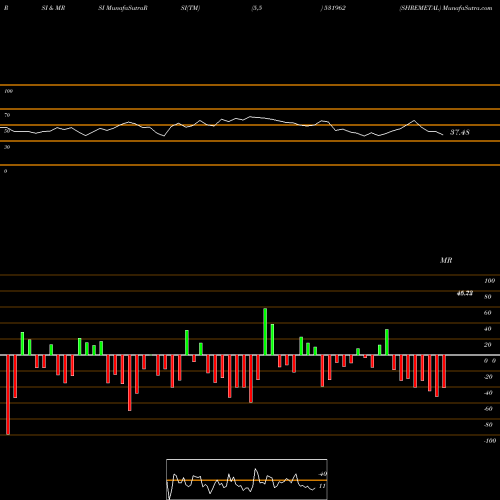
Task: Click the -100 label on MR axis
Action: tap(490, 441)
